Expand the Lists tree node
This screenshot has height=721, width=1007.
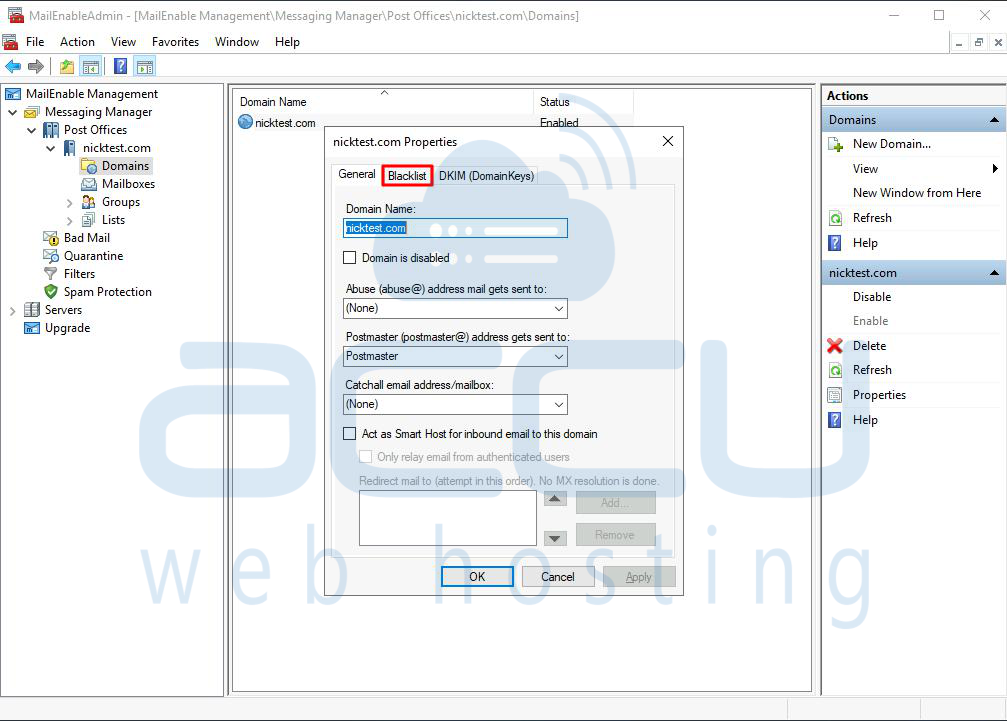(69, 221)
